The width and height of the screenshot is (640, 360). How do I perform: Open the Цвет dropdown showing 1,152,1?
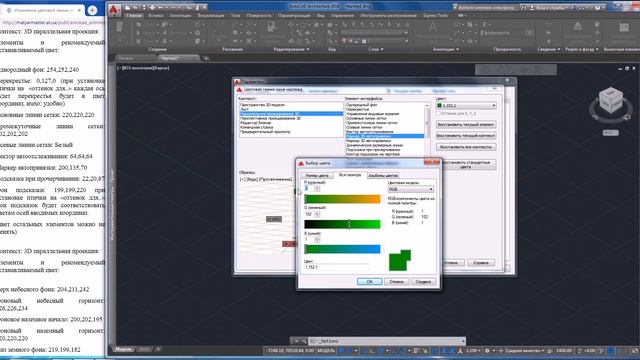pos(466,105)
